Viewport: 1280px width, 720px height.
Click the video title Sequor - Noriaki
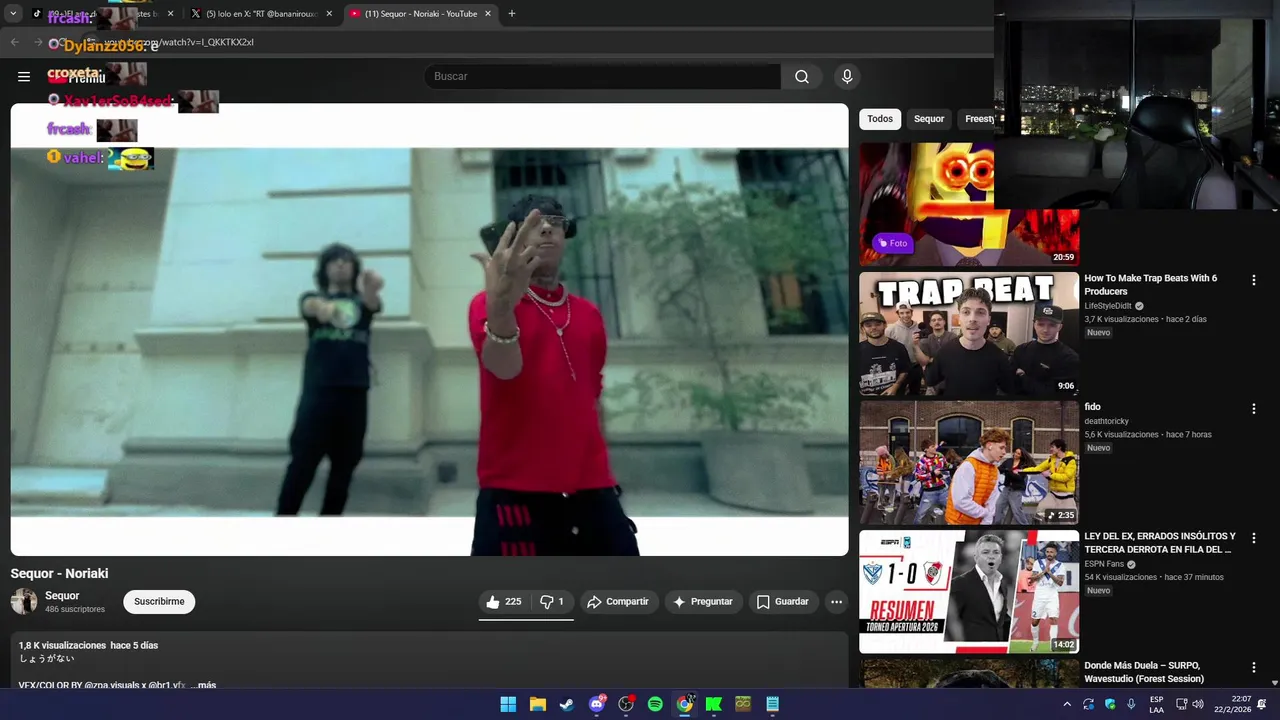(x=59, y=574)
